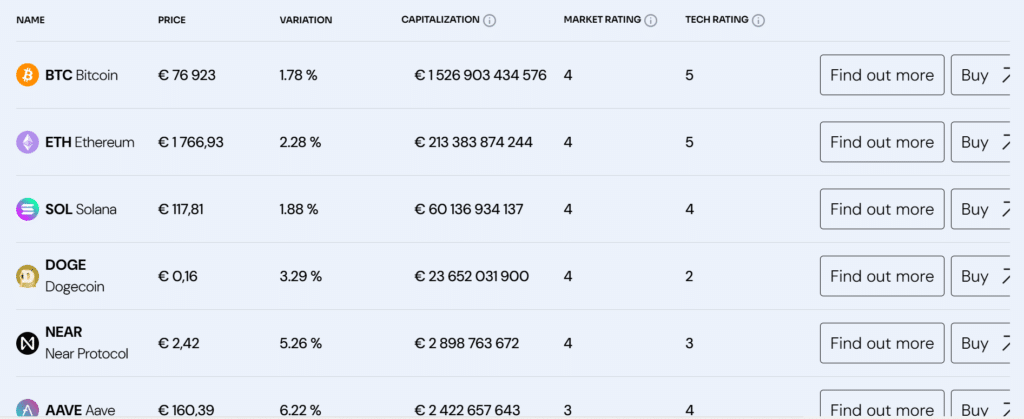Click the price € 76 923

[x=187, y=75]
